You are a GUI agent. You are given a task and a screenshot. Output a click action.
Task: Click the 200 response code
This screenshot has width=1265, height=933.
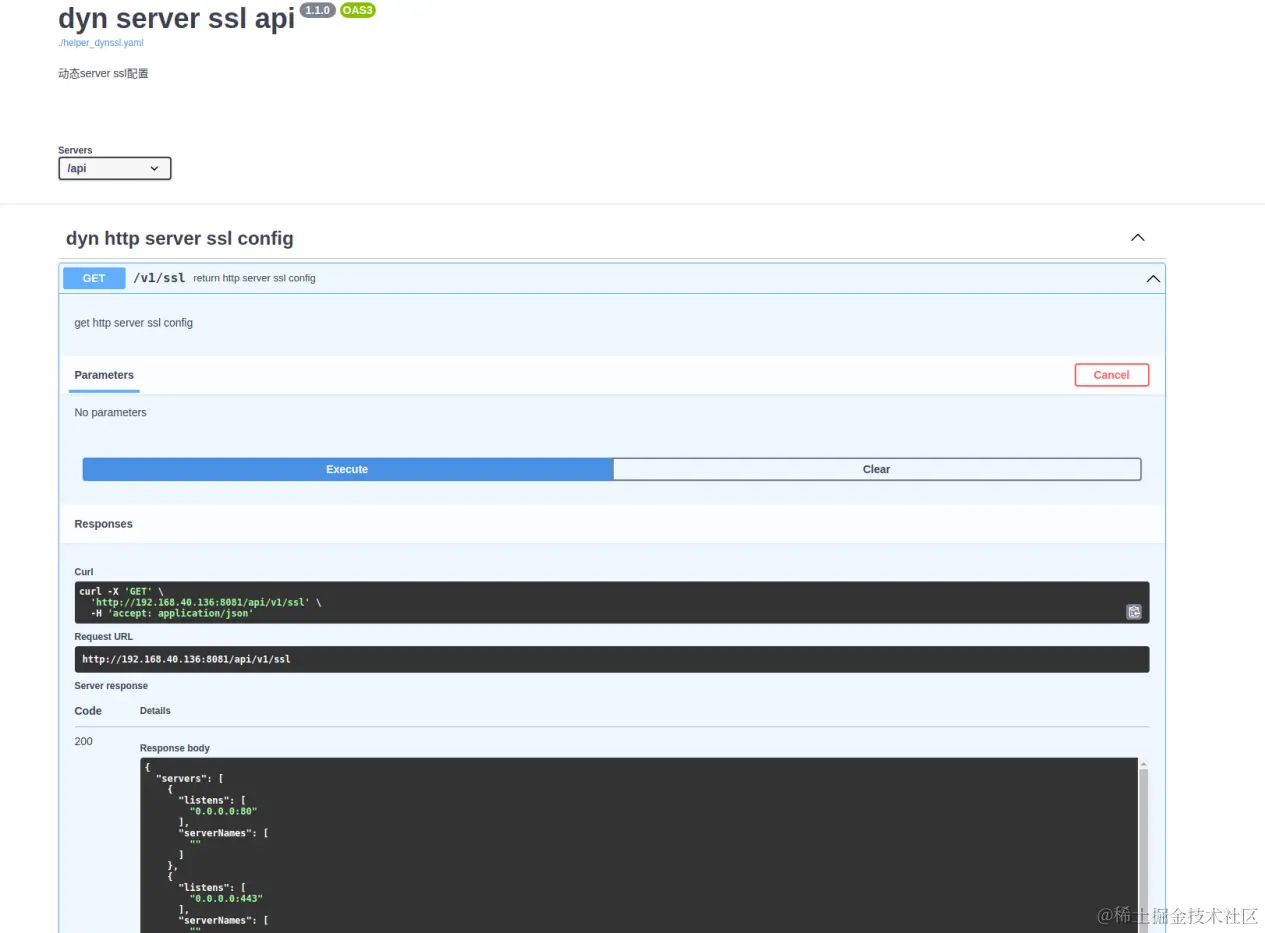pos(84,741)
